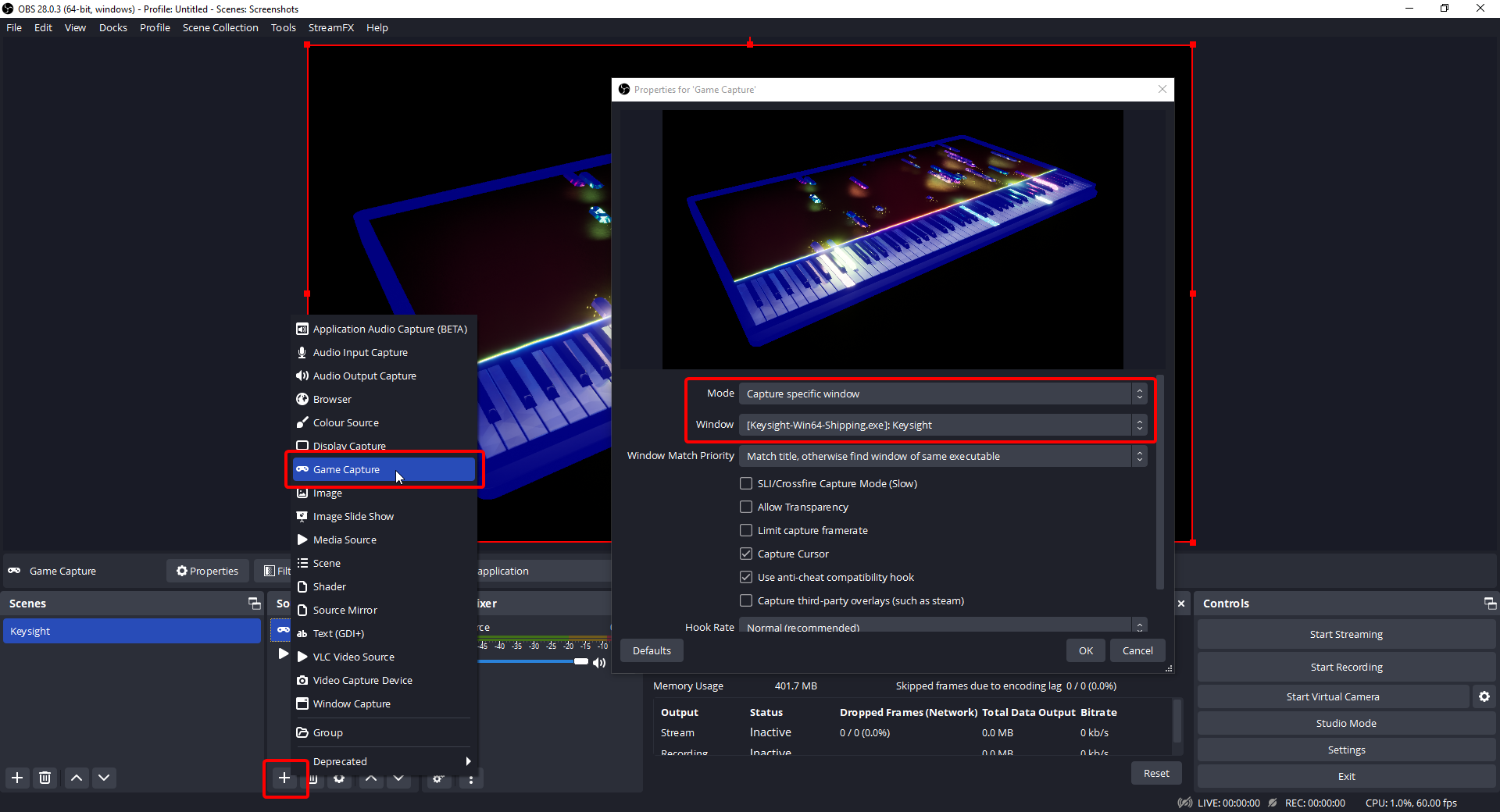Click the Browser source globe icon
This screenshot has height=812, width=1500.
302,399
